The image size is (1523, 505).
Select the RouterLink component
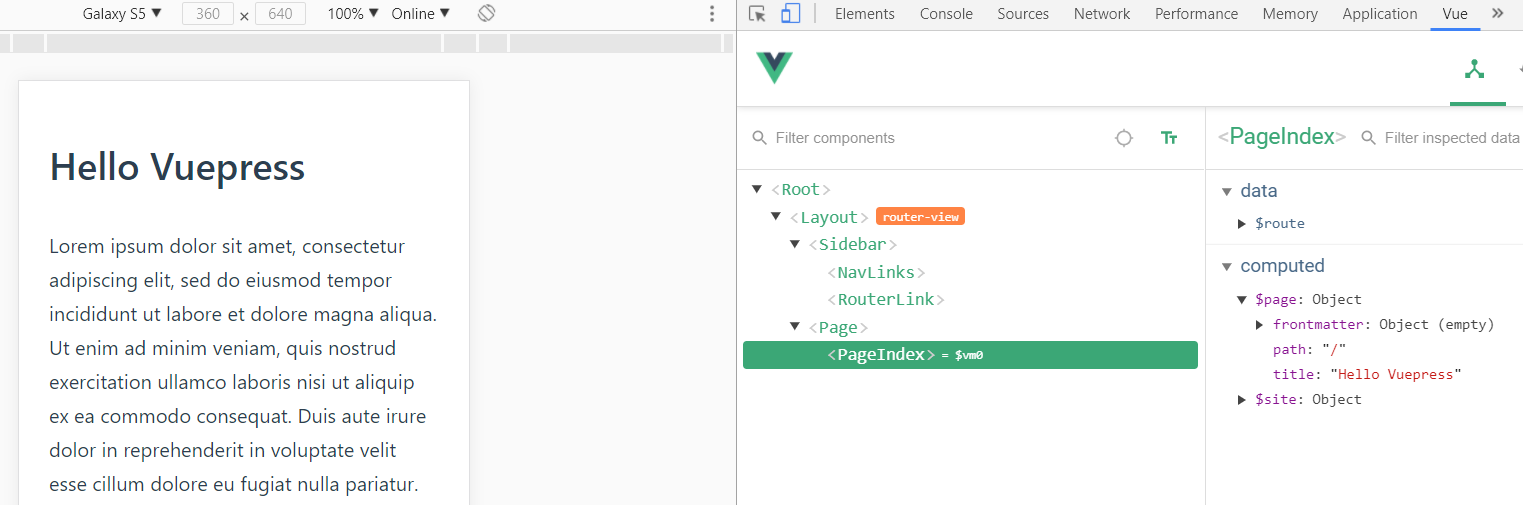click(886, 299)
